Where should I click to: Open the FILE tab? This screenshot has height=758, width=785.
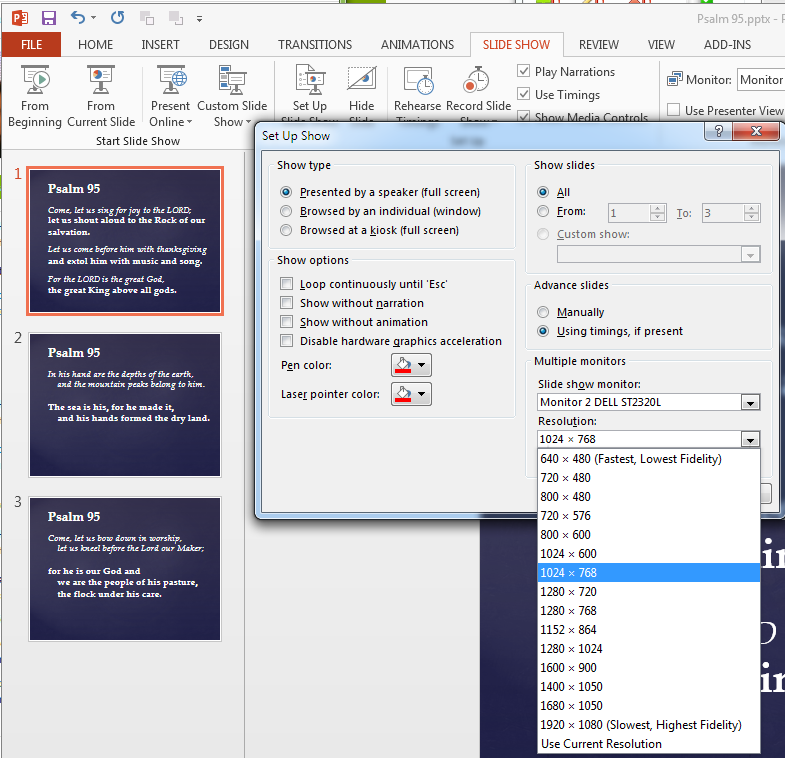pyautogui.click(x=32, y=45)
